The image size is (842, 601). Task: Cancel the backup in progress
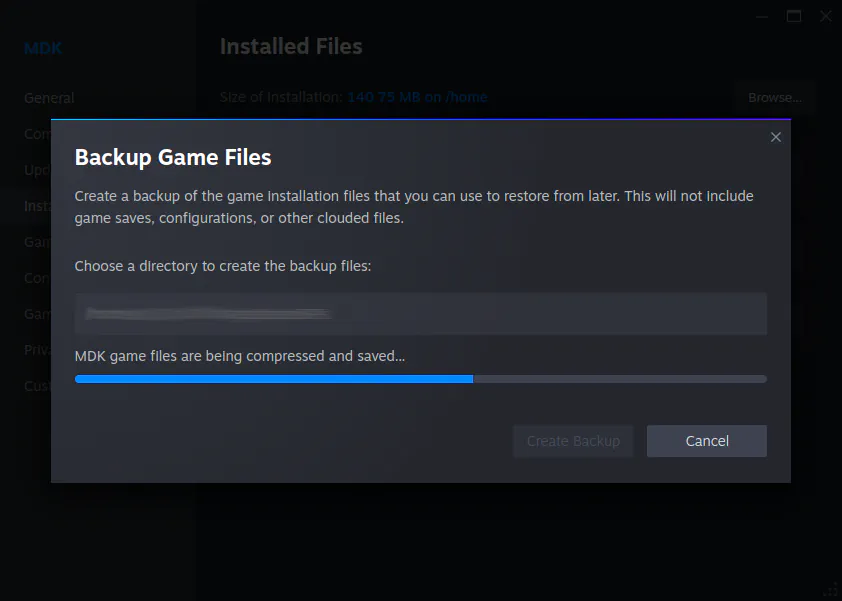(x=707, y=441)
